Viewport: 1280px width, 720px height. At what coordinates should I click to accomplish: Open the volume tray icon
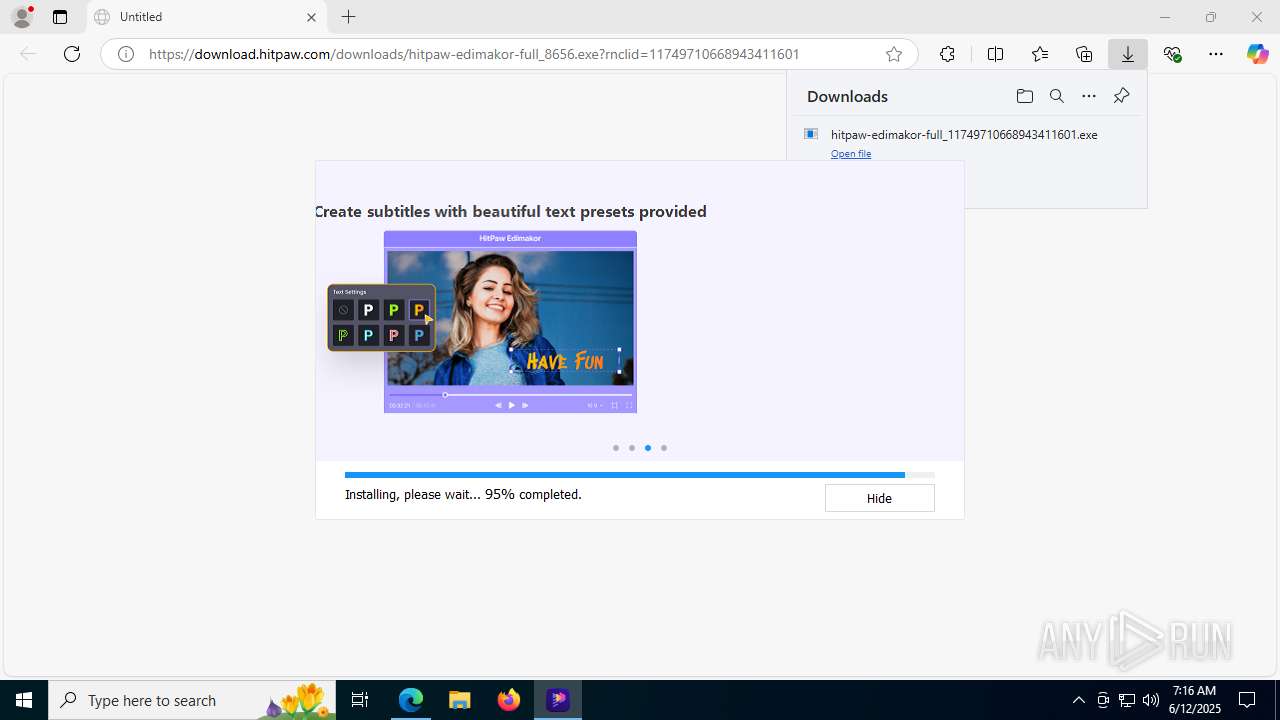pos(1151,700)
